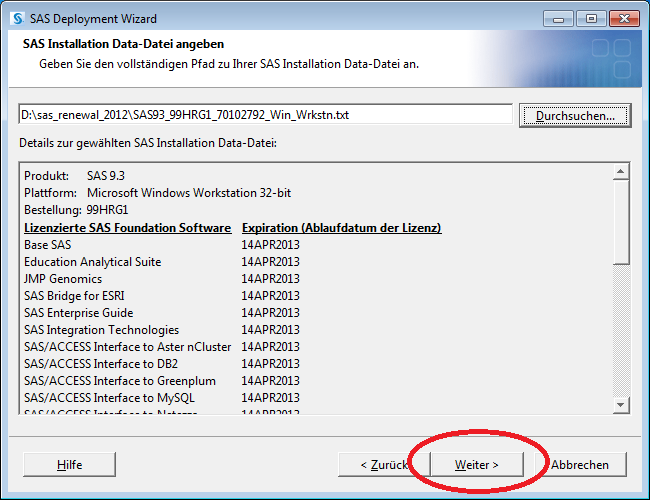The image size is (650, 500).
Task: Select the 'Base SAS' license row
Action: (x=162, y=245)
